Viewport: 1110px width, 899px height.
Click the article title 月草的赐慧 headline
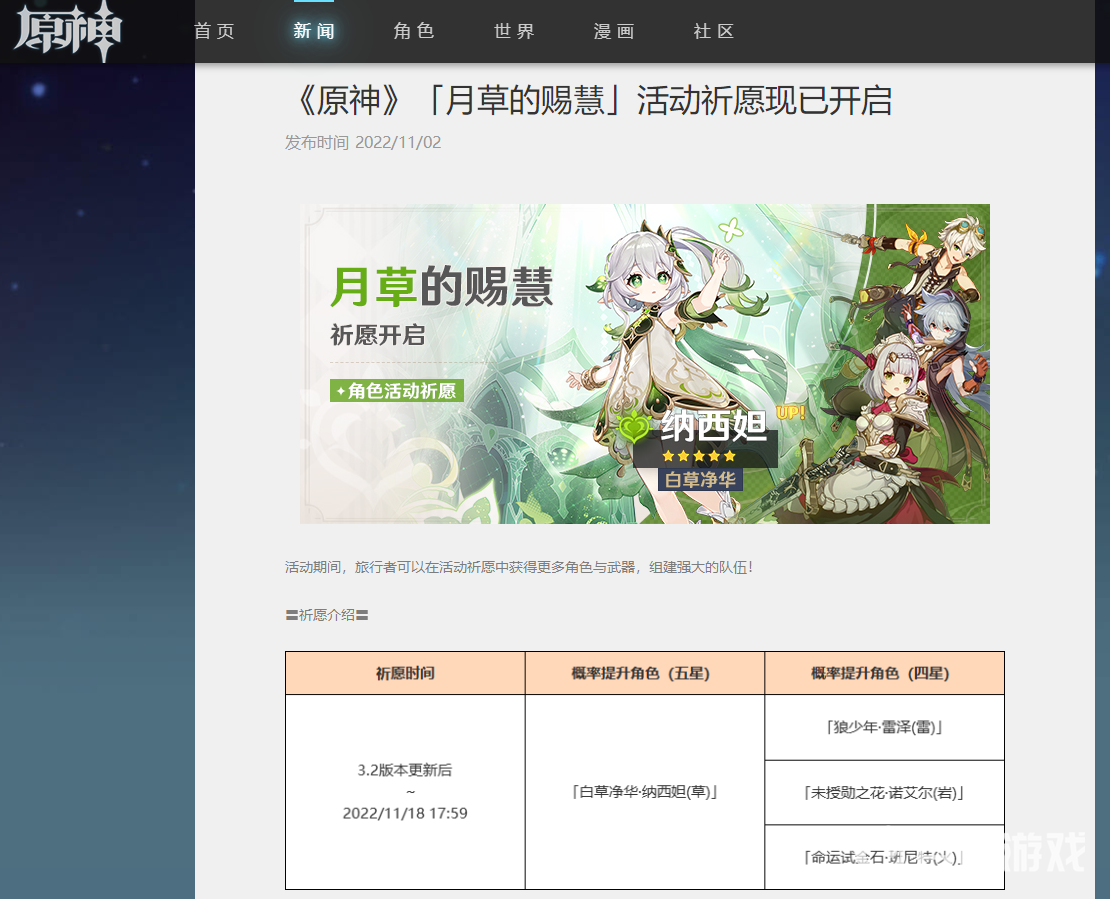coord(593,101)
